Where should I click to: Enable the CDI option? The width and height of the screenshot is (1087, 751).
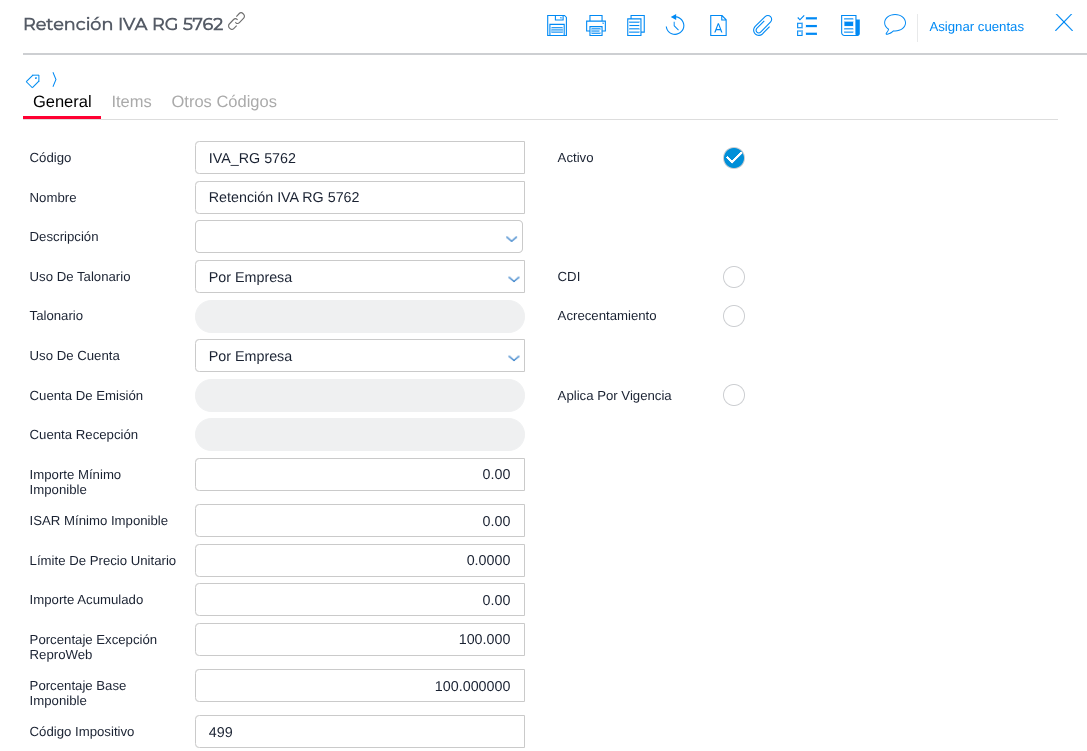(734, 277)
